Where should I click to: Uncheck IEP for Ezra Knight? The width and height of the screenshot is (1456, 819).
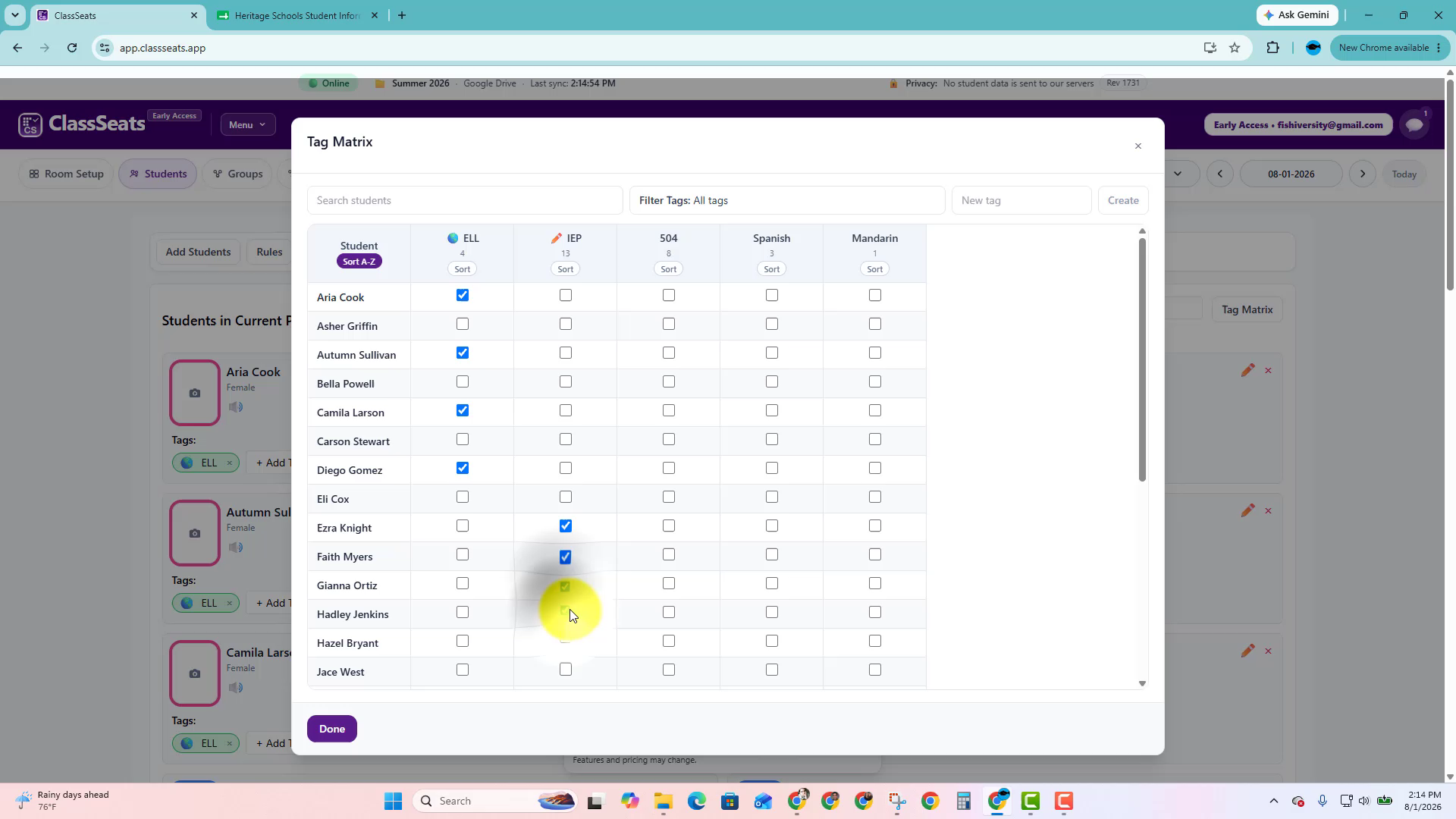point(566,526)
